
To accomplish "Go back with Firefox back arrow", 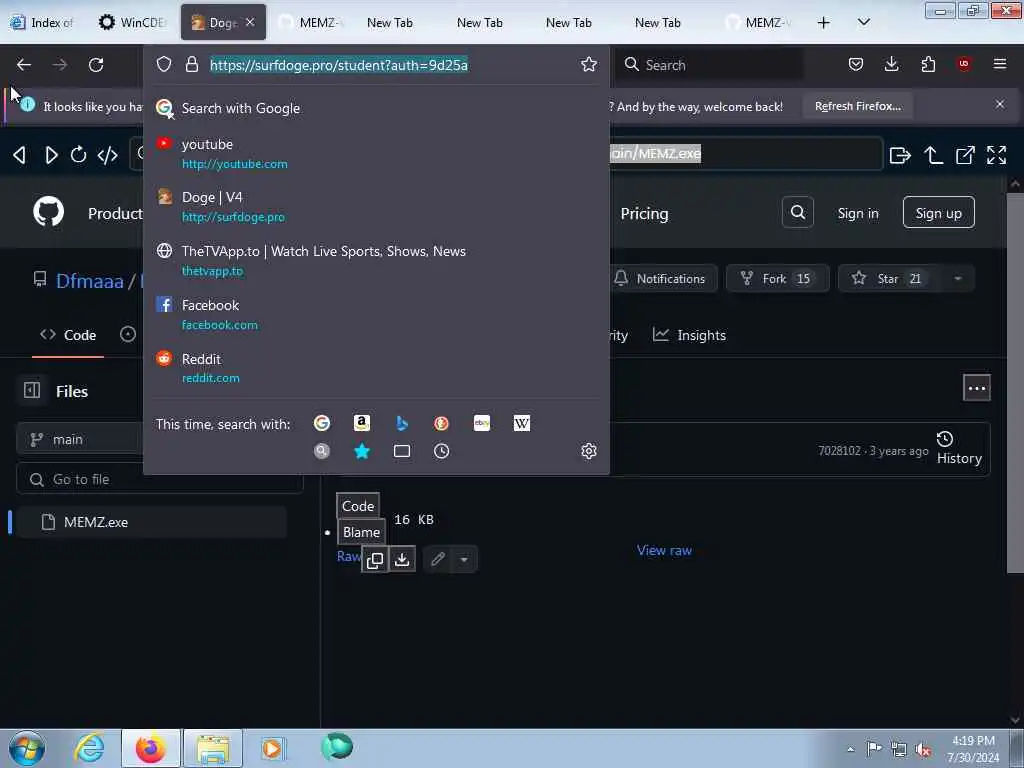I will (24, 65).
